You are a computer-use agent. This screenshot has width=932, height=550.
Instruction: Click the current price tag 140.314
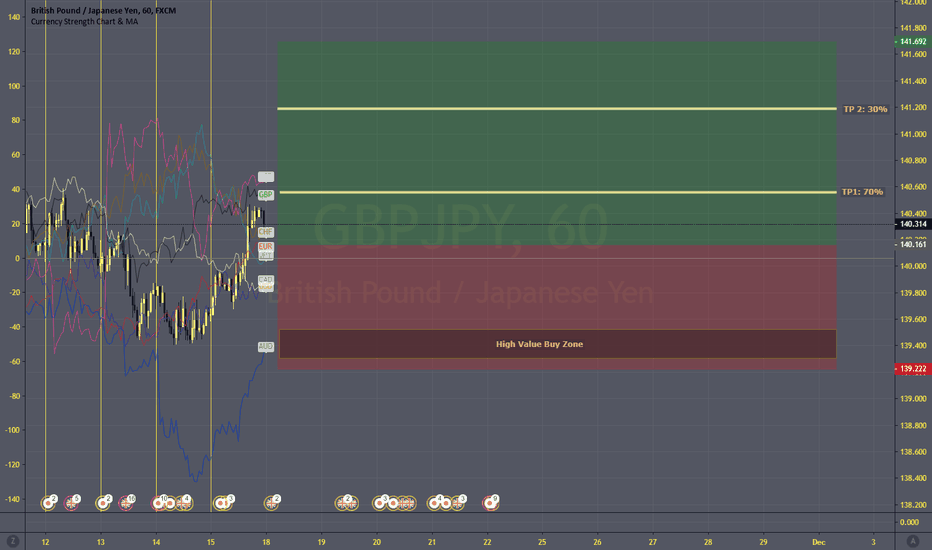point(914,225)
